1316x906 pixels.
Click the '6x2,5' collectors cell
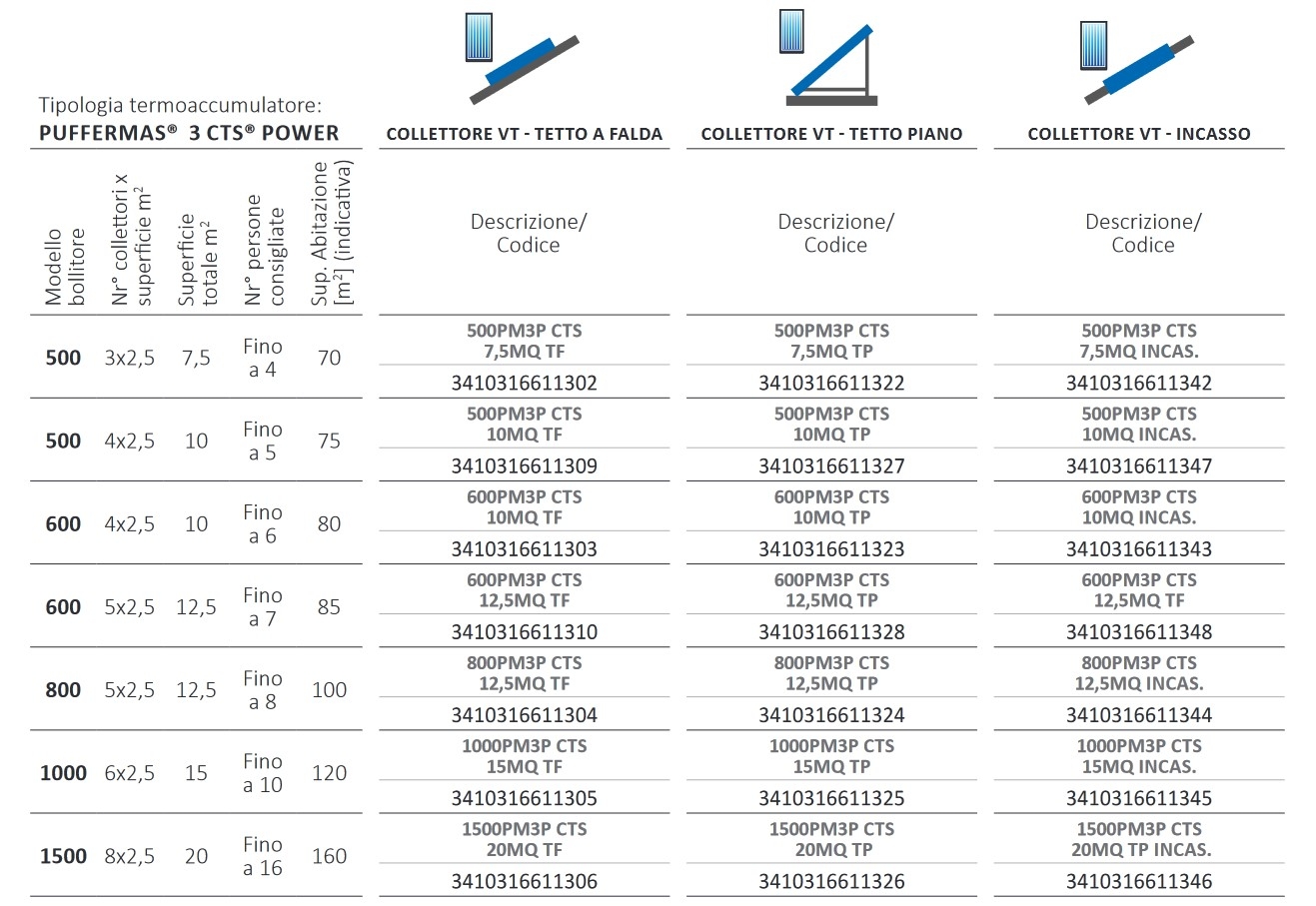130,773
